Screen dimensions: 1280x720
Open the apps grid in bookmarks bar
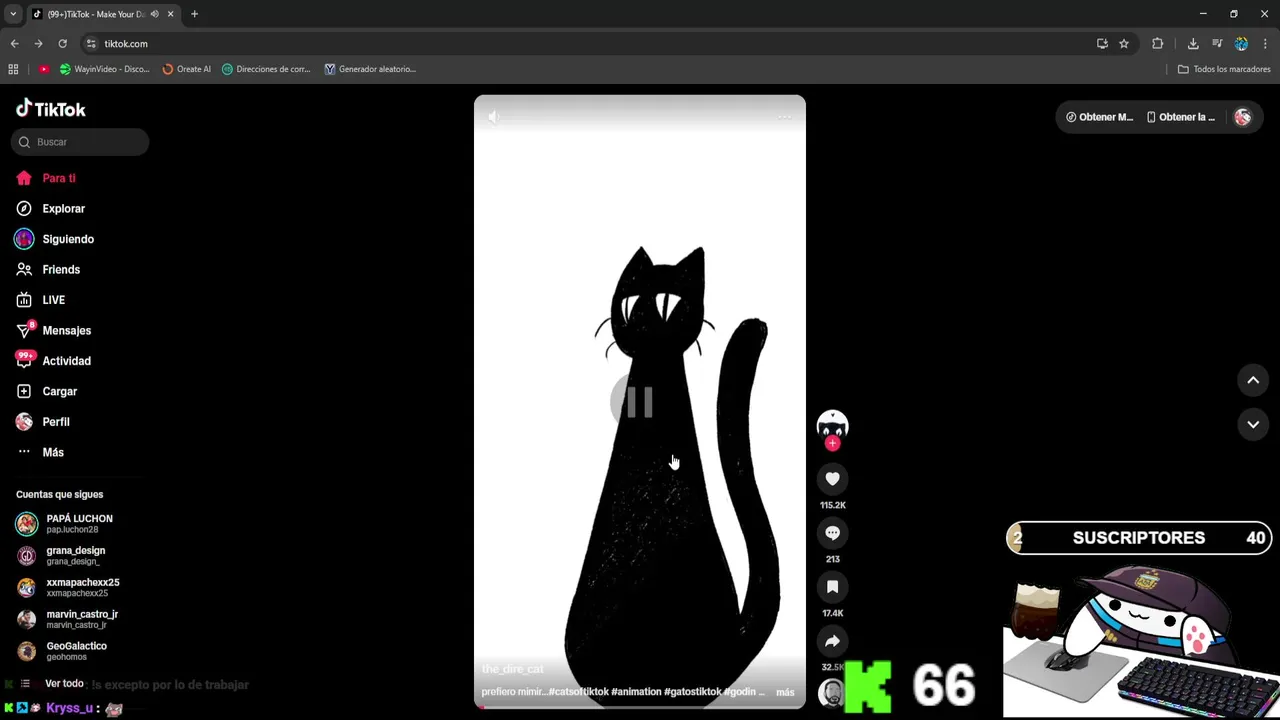13,69
